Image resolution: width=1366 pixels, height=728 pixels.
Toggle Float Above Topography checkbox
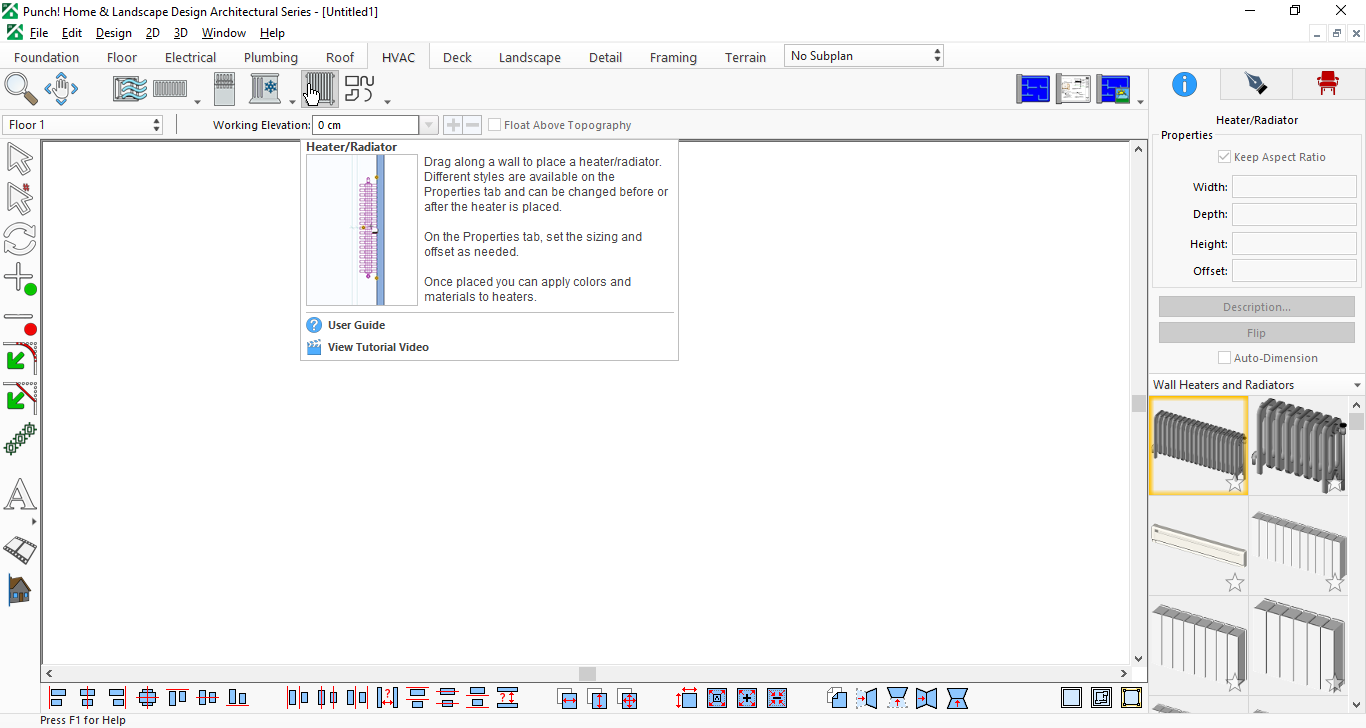click(495, 125)
